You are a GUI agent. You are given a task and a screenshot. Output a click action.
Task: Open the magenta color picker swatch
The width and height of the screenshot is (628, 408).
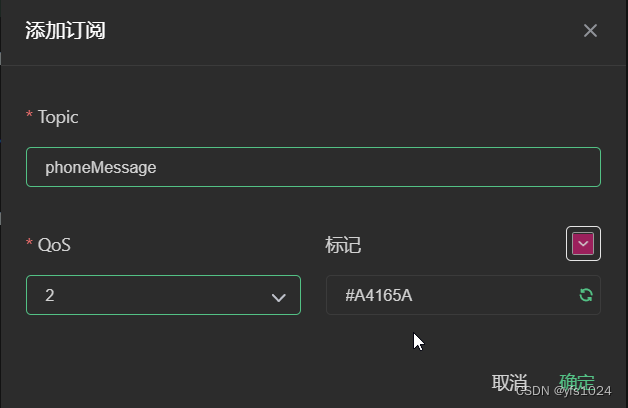pyautogui.click(x=583, y=243)
